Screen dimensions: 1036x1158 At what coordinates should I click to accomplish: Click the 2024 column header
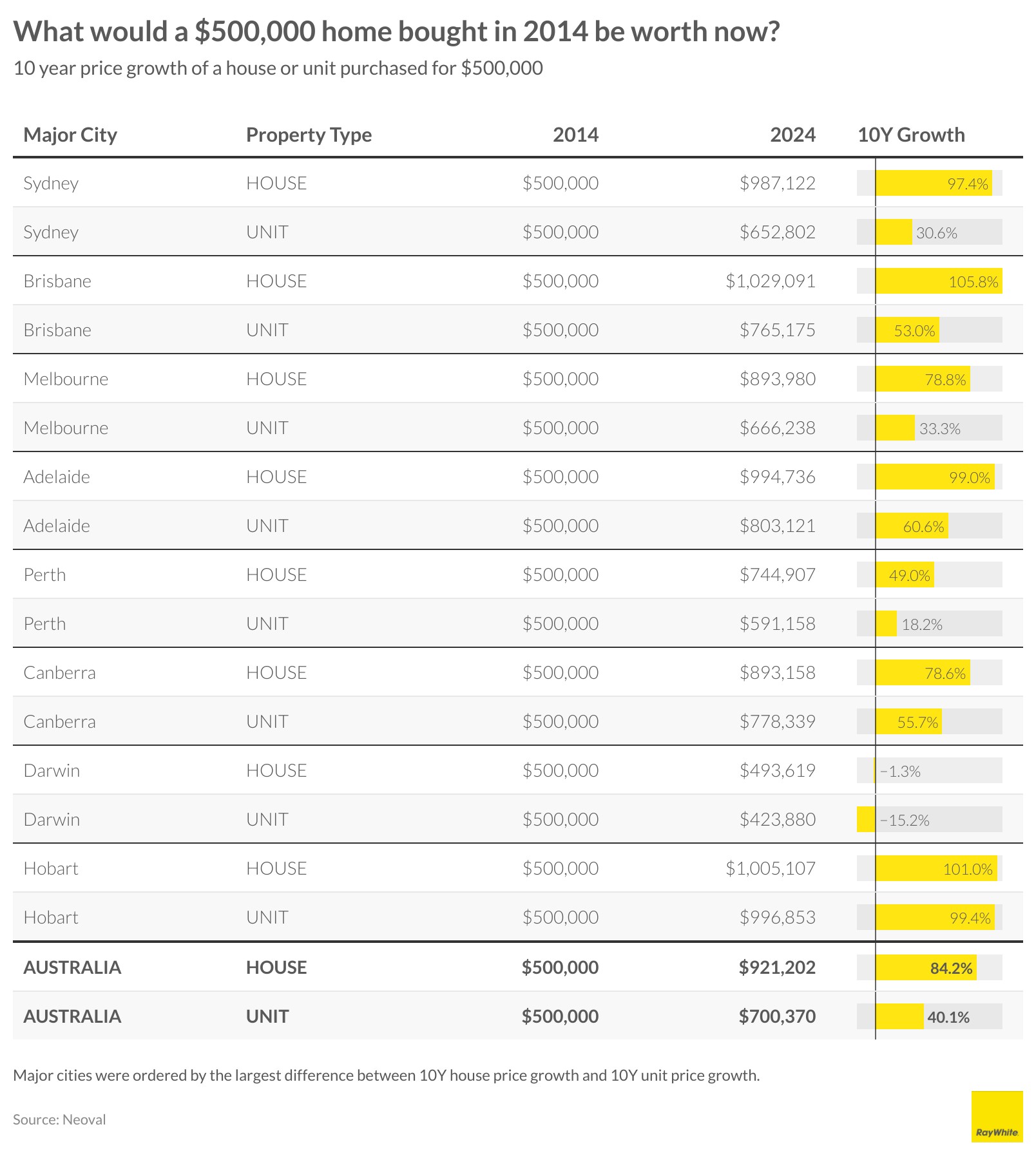[792, 135]
